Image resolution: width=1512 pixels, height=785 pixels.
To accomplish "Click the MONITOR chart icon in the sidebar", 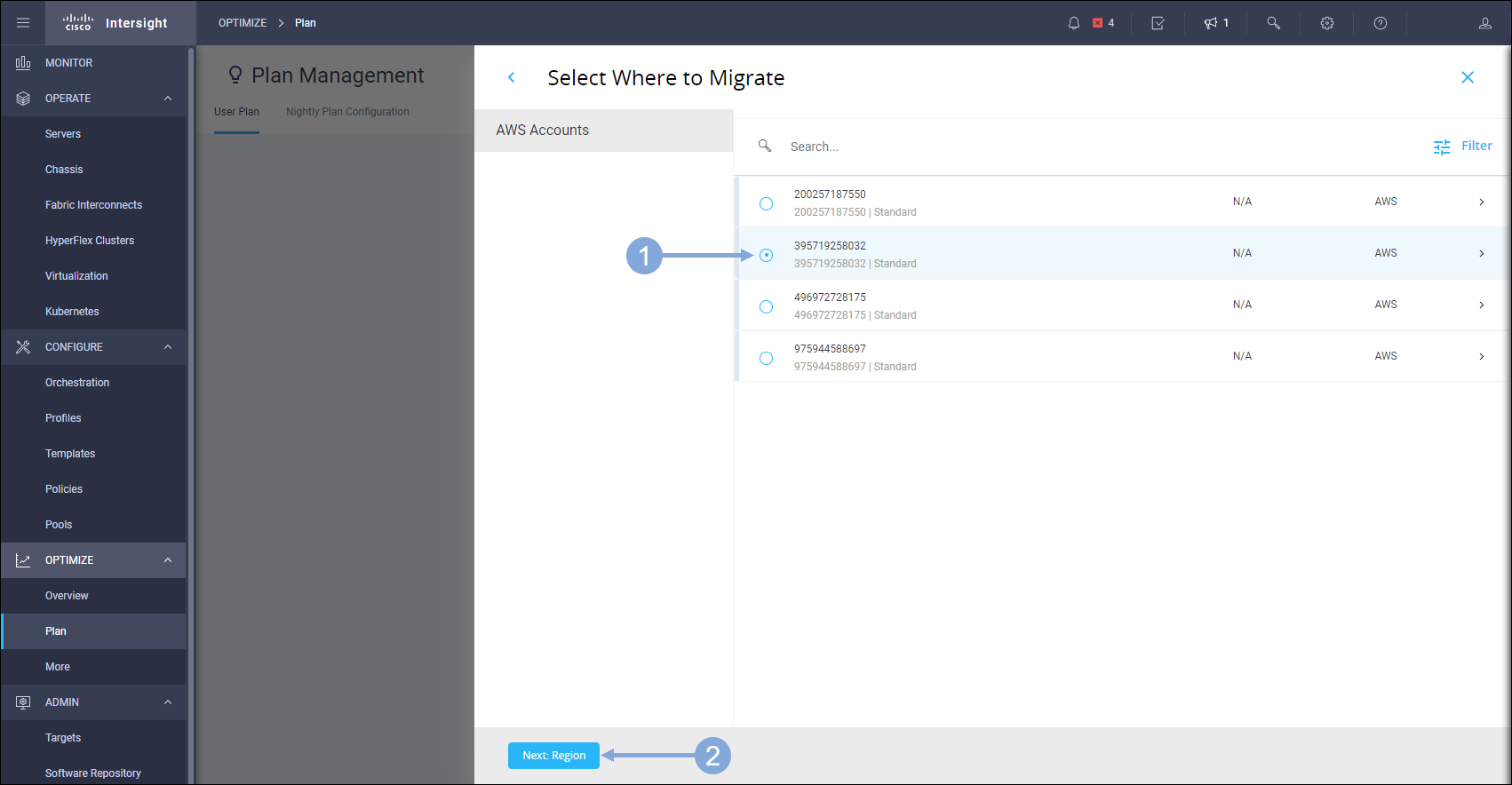I will click(23, 63).
